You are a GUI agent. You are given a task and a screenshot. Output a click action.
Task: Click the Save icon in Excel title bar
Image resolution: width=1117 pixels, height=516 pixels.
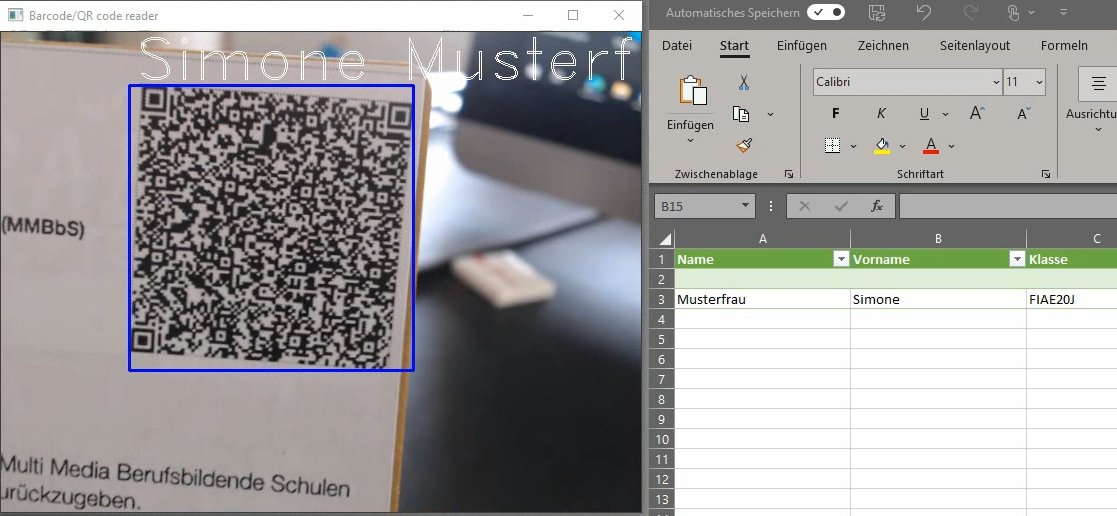tap(877, 12)
